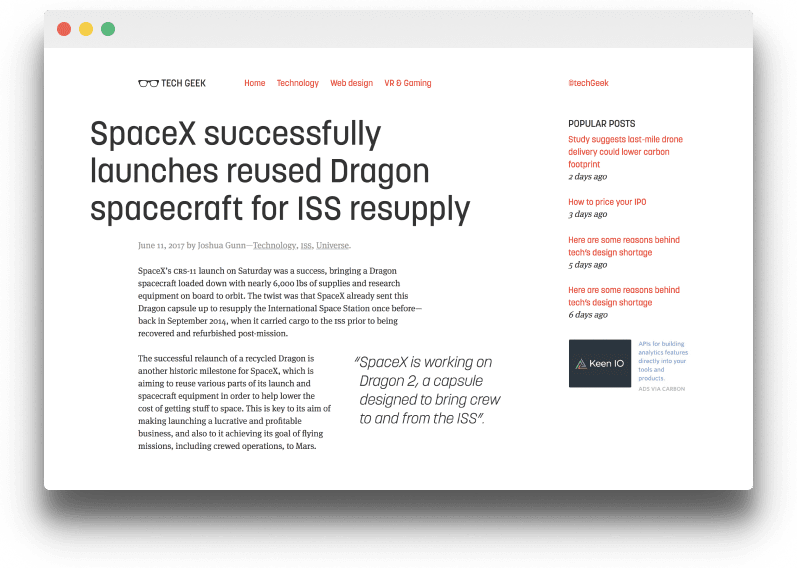This screenshot has height=568, width=797.
Task: Visit the @techGeek profile link
Action: (588, 83)
